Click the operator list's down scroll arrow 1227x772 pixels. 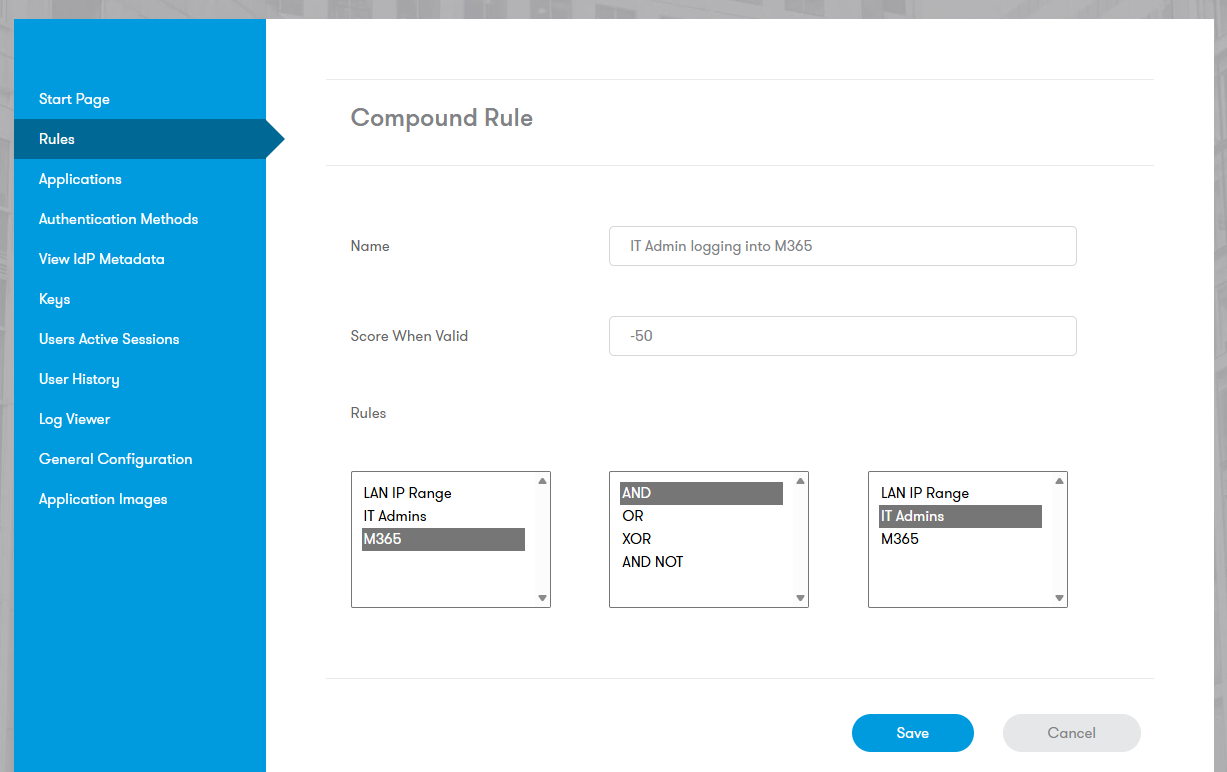(x=800, y=598)
